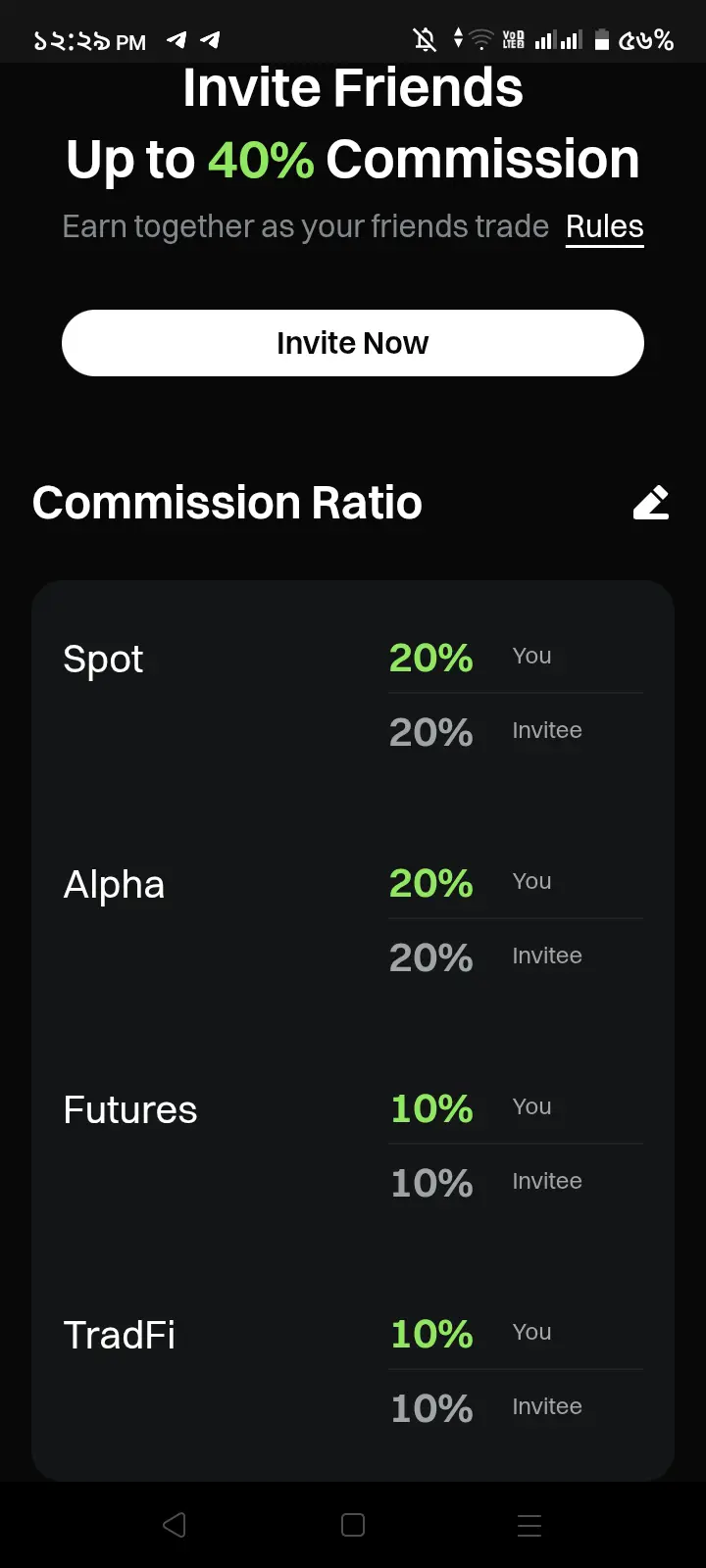Tap the mobile signal bars icon
706x1568 pixels.
pos(559,40)
